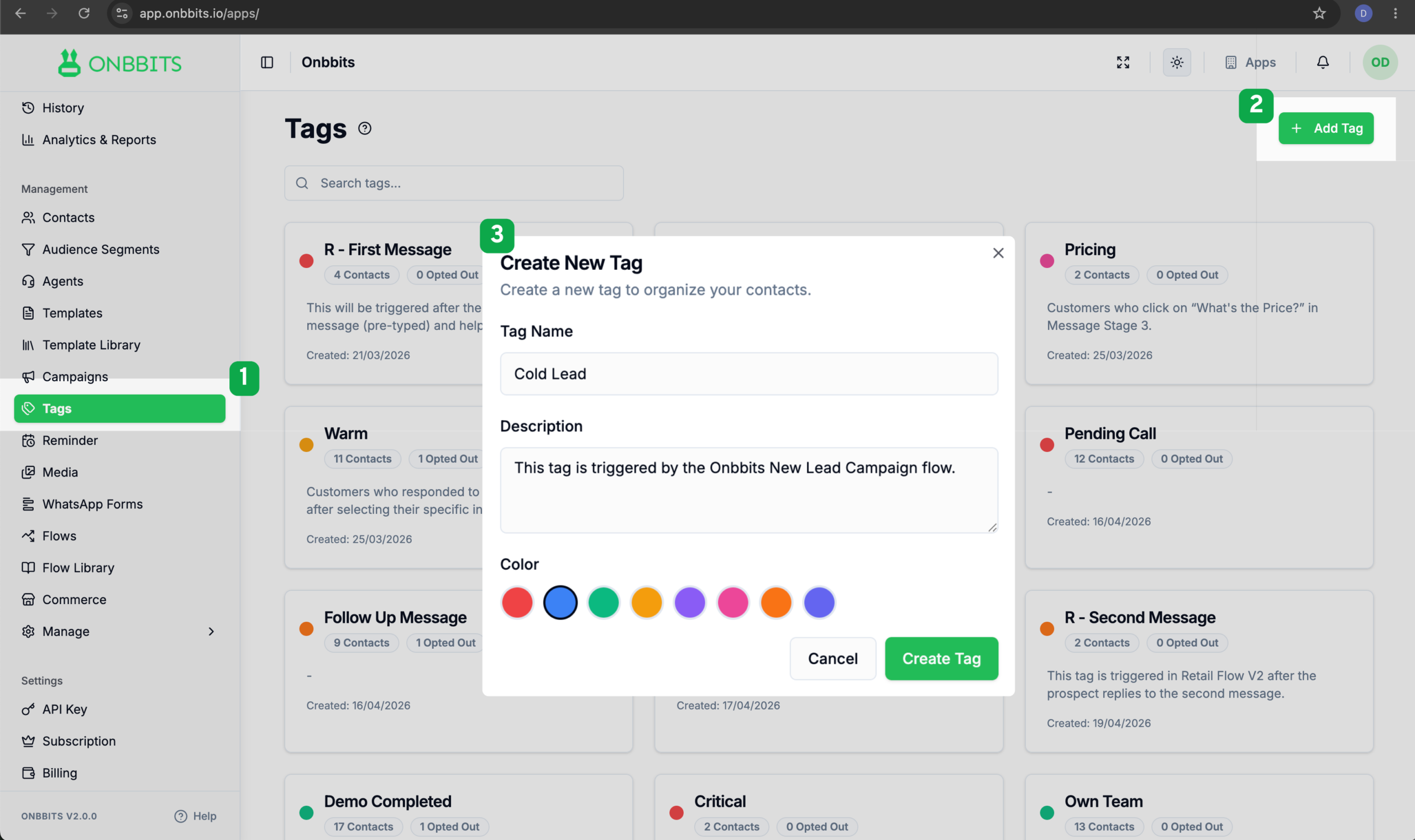Switch theme with the sun icon
The image size is (1415, 840).
pos(1177,62)
